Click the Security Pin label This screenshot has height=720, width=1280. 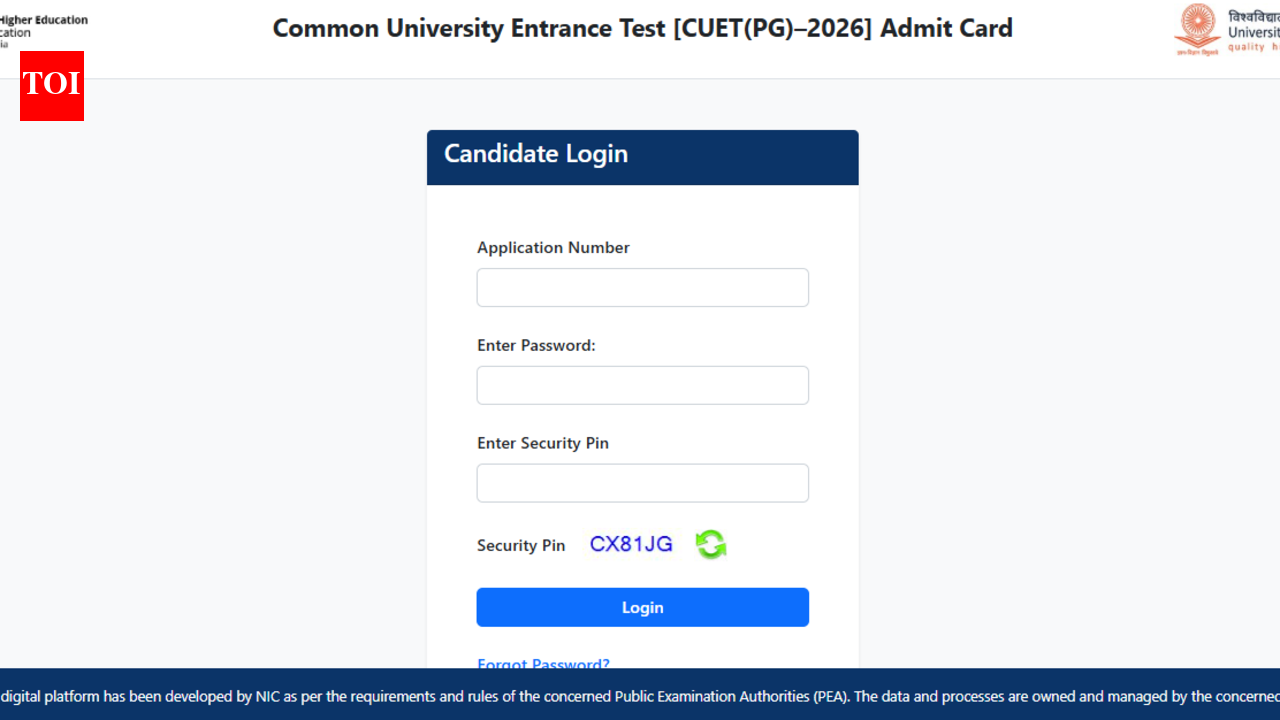point(521,545)
